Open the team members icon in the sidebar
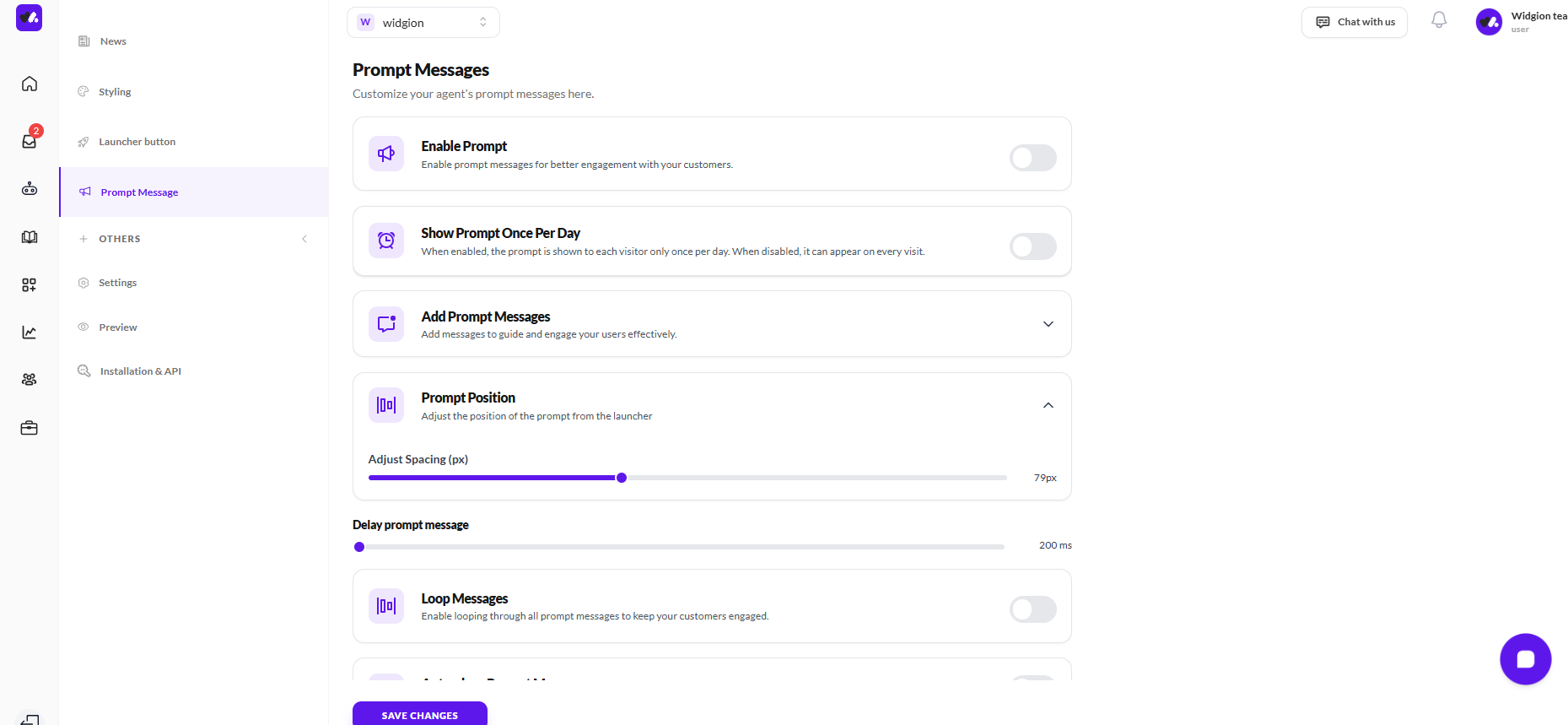This screenshot has height=725, width=1568. [30, 380]
